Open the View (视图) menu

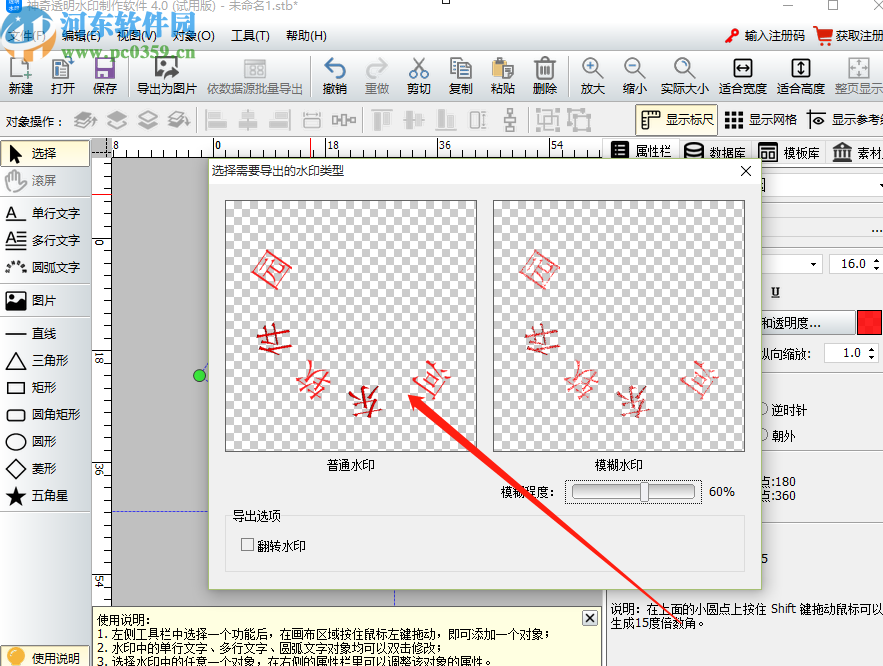click(137, 35)
